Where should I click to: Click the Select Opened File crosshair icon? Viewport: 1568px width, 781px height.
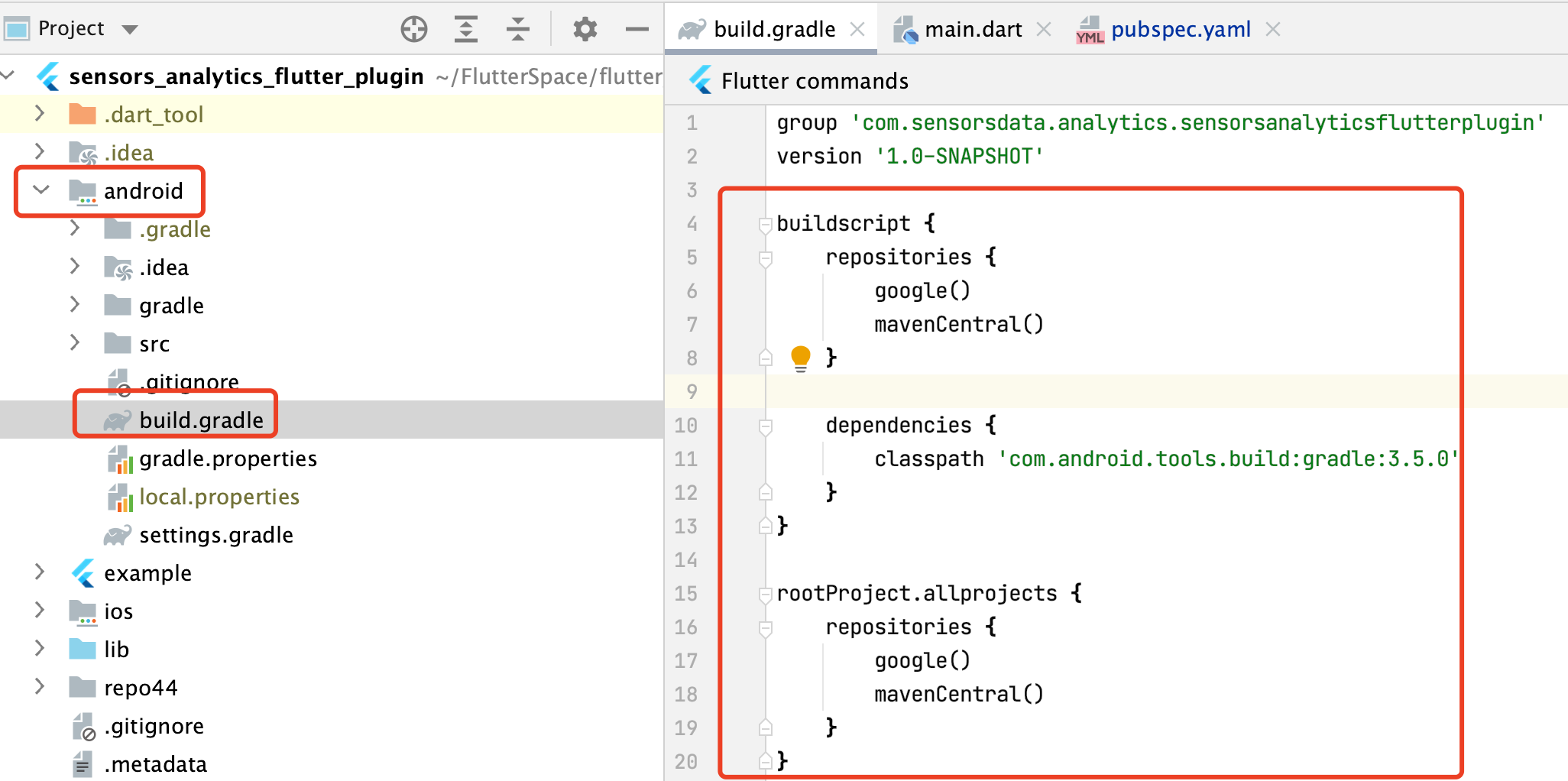coord(414,28)
